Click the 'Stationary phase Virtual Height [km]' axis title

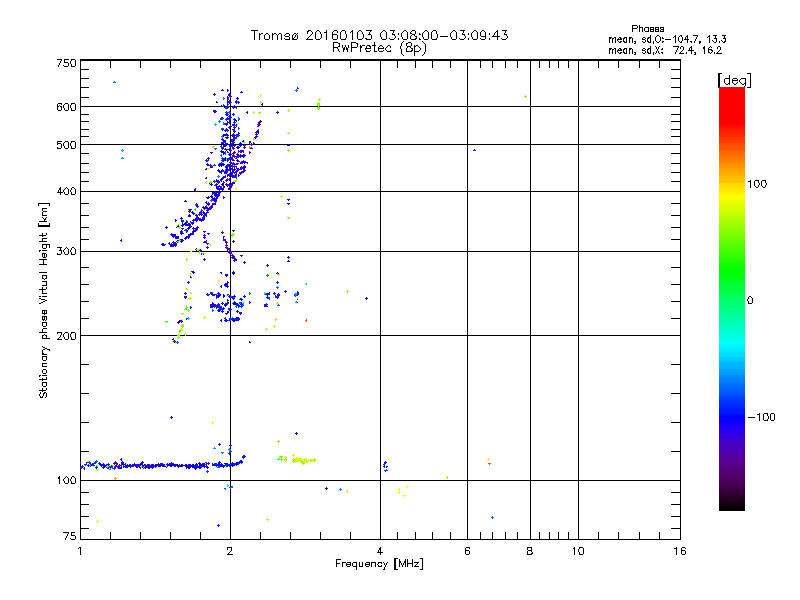pyautogui.click(x=44, y=300)
